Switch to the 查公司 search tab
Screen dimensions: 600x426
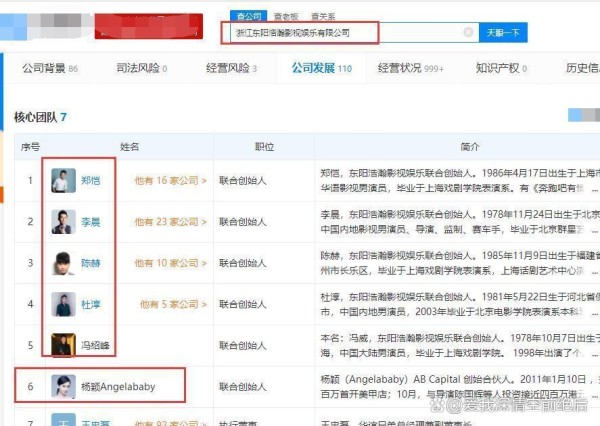point(248,16)
